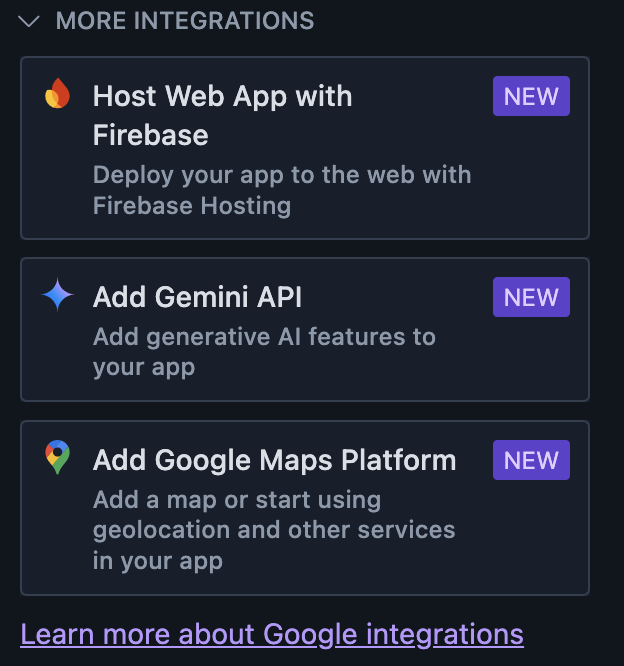The width and height of the screenshot is (624, 666).
Task: Click the NEW badge beside Gemini API
Action: click(x=531, y=297)
